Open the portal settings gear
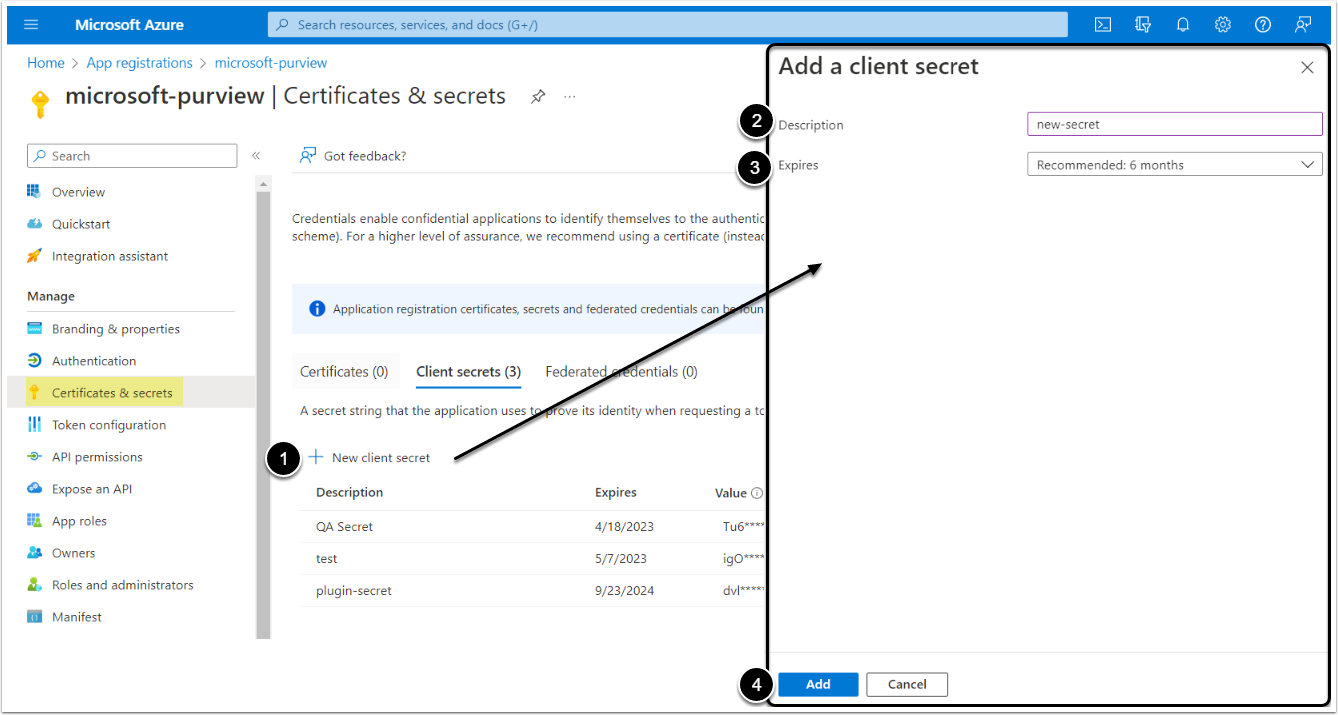Viewport: 1338px width, 715px height. tap(1223, 25)
